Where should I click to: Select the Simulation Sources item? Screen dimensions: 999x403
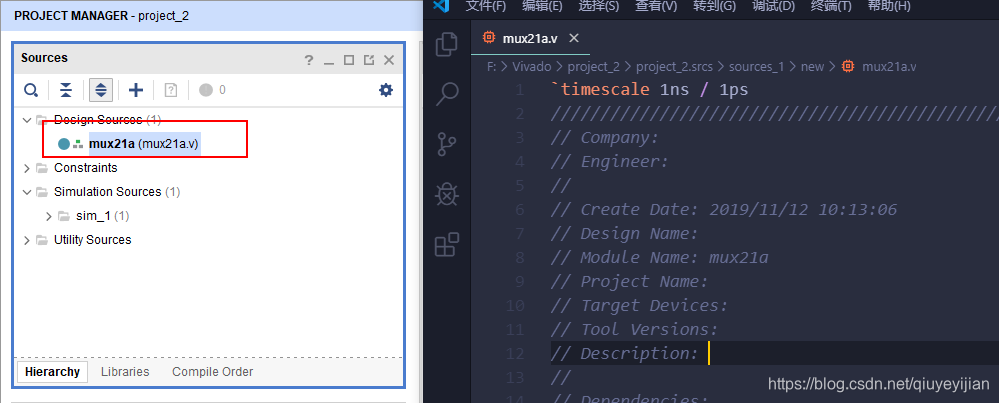point(117,192)
